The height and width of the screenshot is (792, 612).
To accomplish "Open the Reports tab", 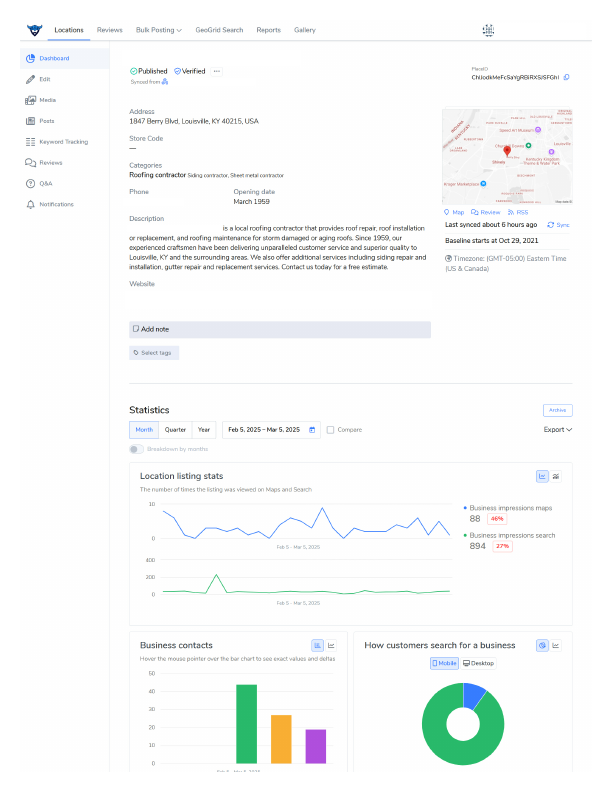I will click(x=269, y=30).
